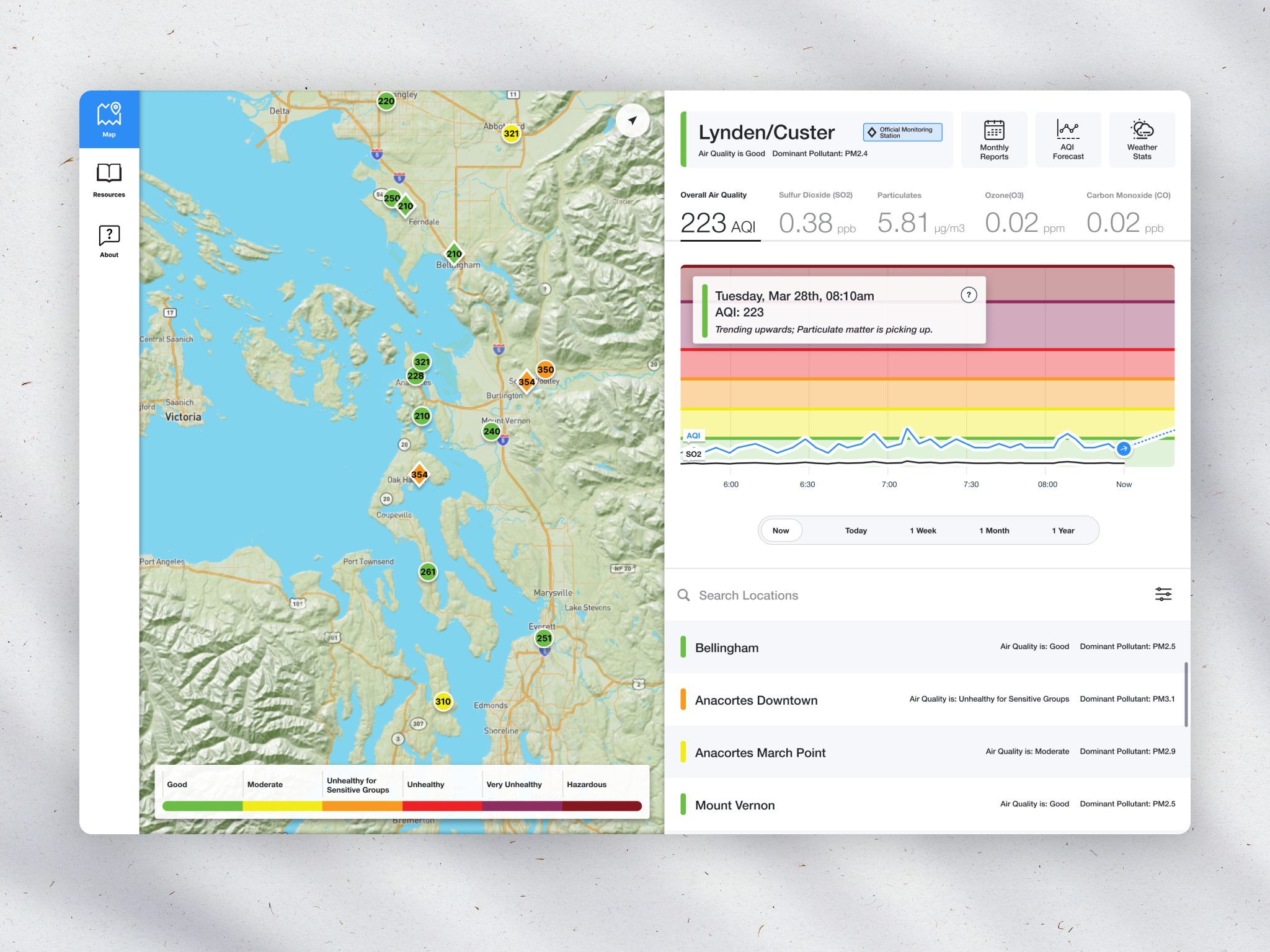Click the yellow Moderate legend bar
The width and height of the screenshot is (1270, 952).
tap(282, 806)
